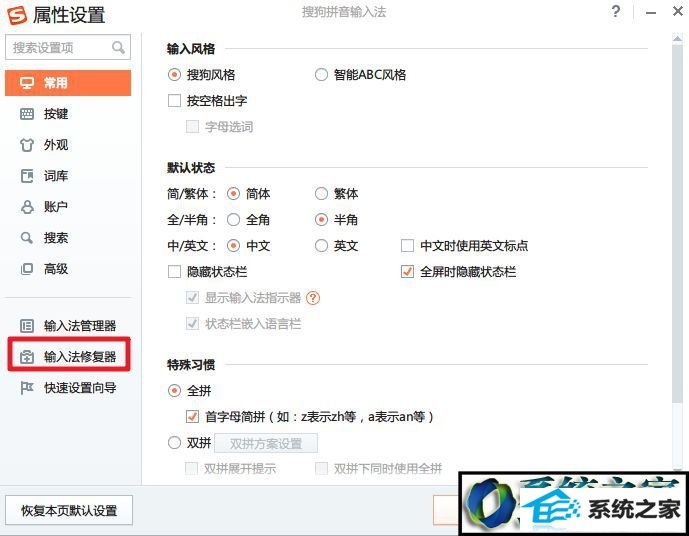
Task: Toggle 隐藏状态栏 checkbox
Action: (174, 272)
